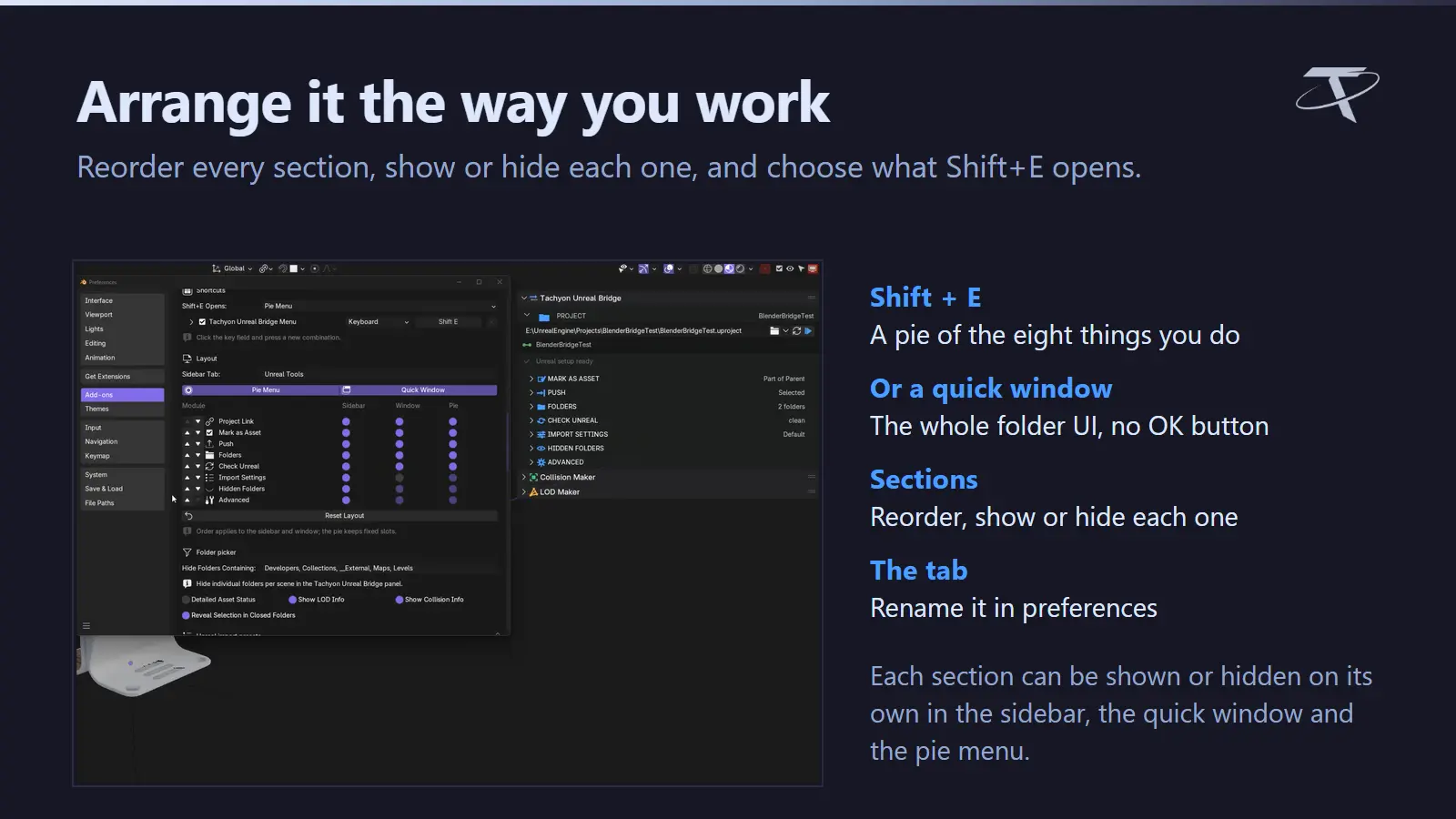Toggle Show LOD Info option
Screen dimensions: 1456x819
click(293, 600)
